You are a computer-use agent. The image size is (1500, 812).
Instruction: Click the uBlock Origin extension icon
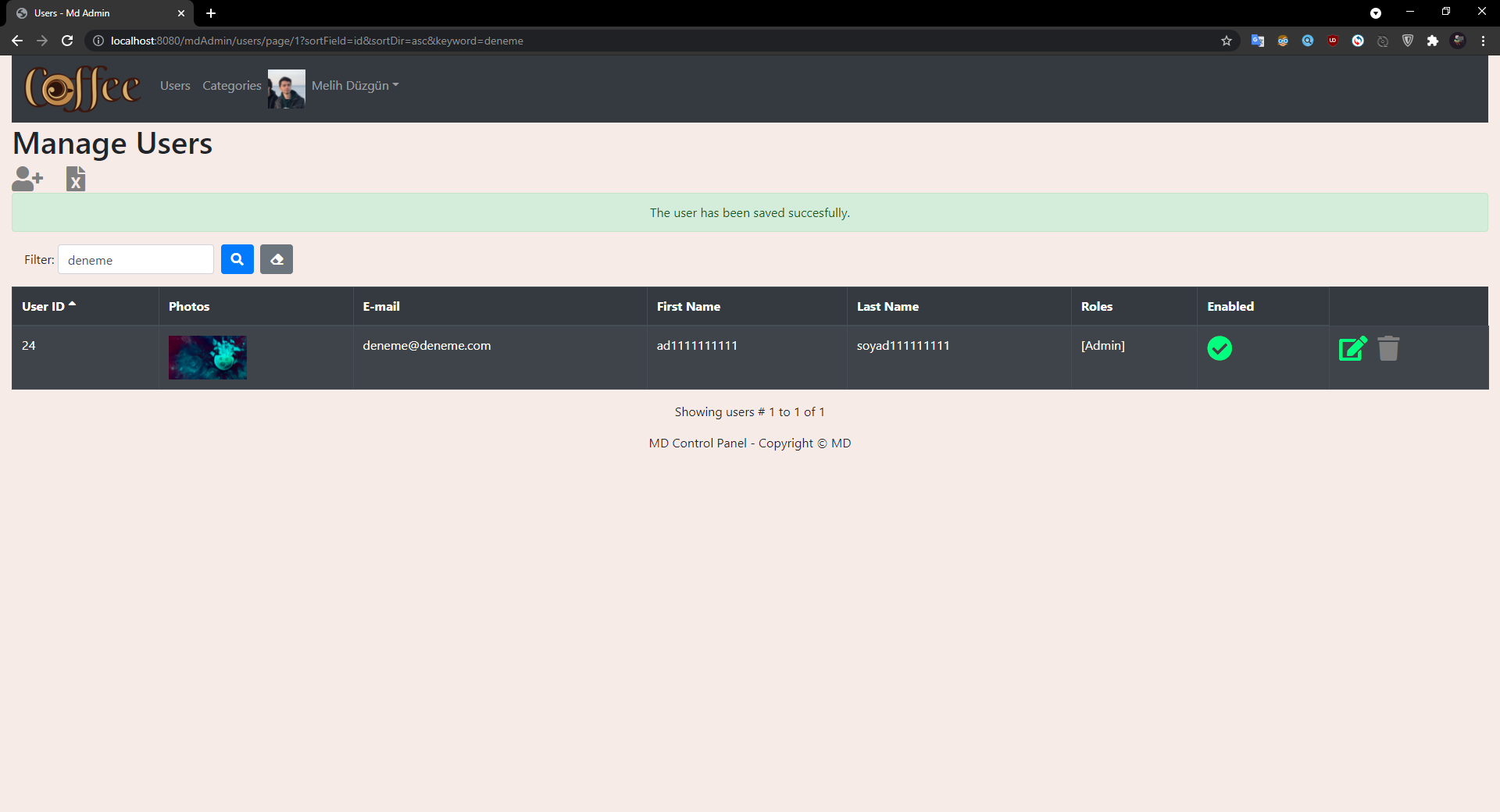[x=1333, y=41]
